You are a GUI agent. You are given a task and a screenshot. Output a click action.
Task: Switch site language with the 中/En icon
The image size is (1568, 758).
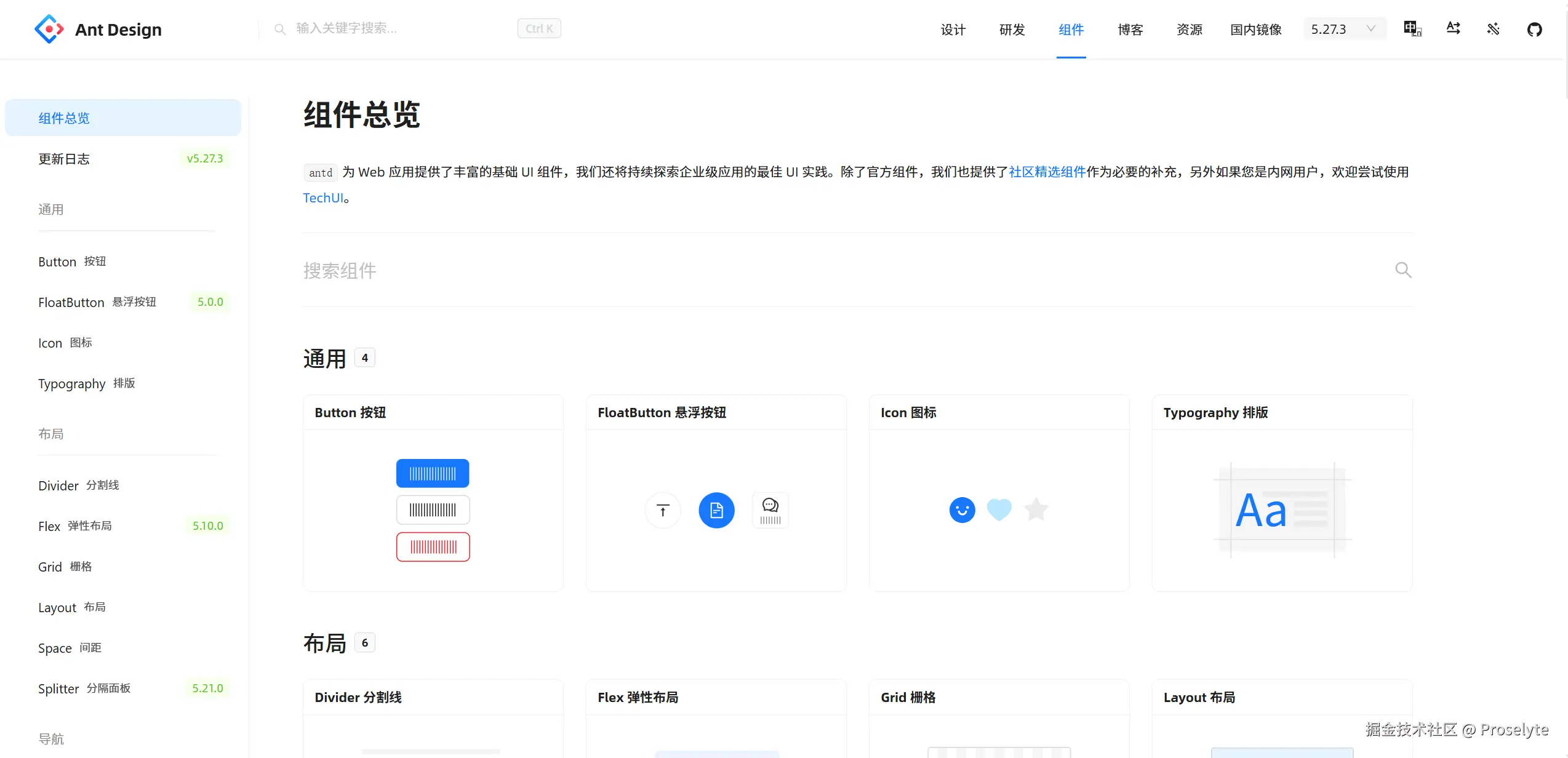[1412, 29]
